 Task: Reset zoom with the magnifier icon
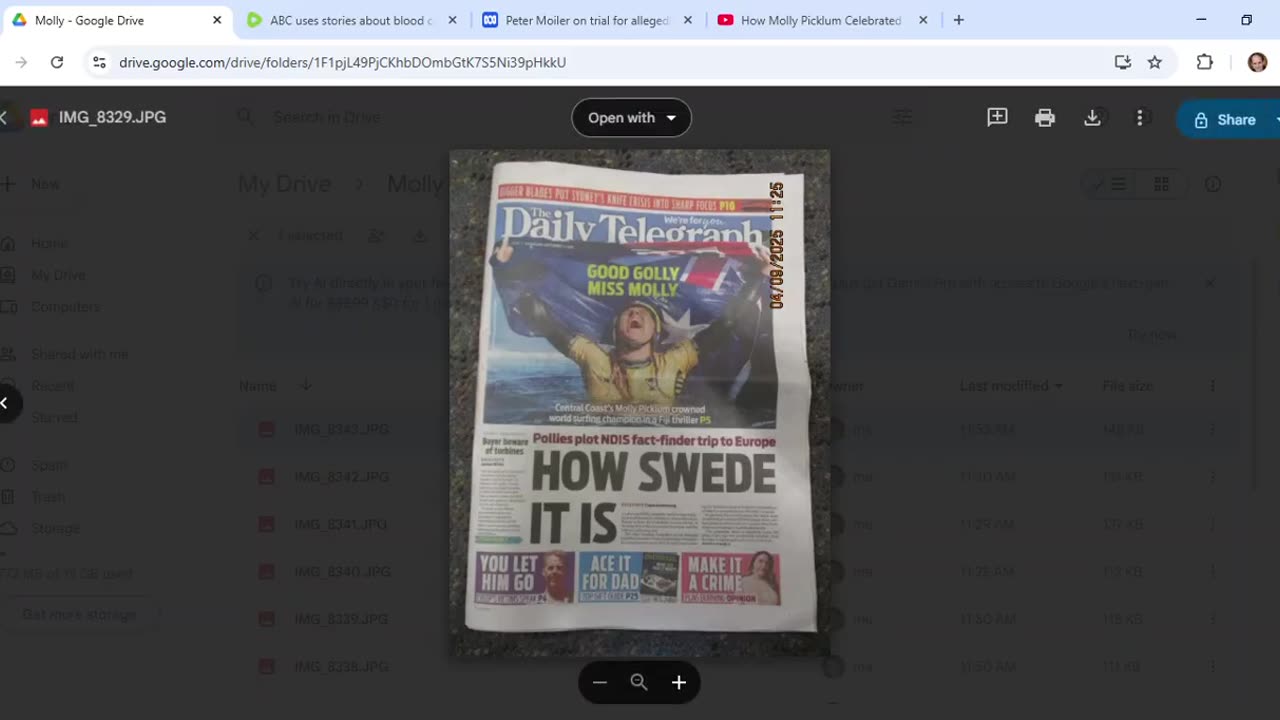[639, 682]
